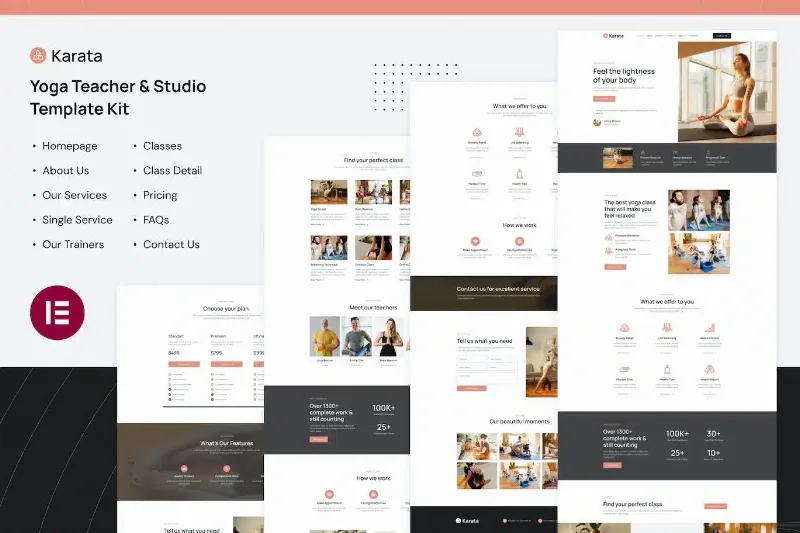Image resolution: width=800 pixels, height=533 pixels.
Task: Click the round Elementor logo badge
Action: [57, 312]
